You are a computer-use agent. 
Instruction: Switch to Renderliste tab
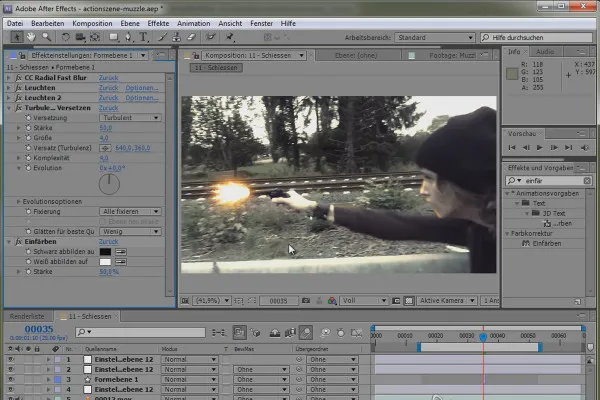tap(27, 317)
